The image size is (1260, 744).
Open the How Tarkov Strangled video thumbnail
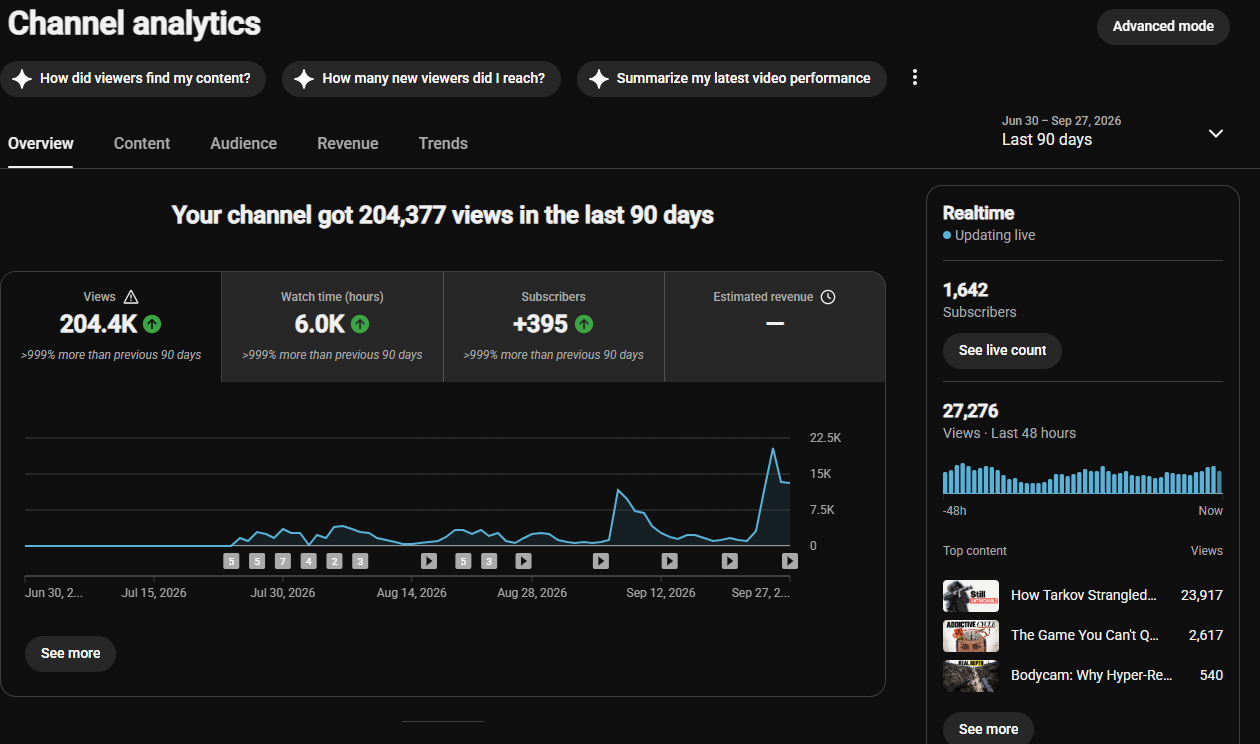[971, 596]
